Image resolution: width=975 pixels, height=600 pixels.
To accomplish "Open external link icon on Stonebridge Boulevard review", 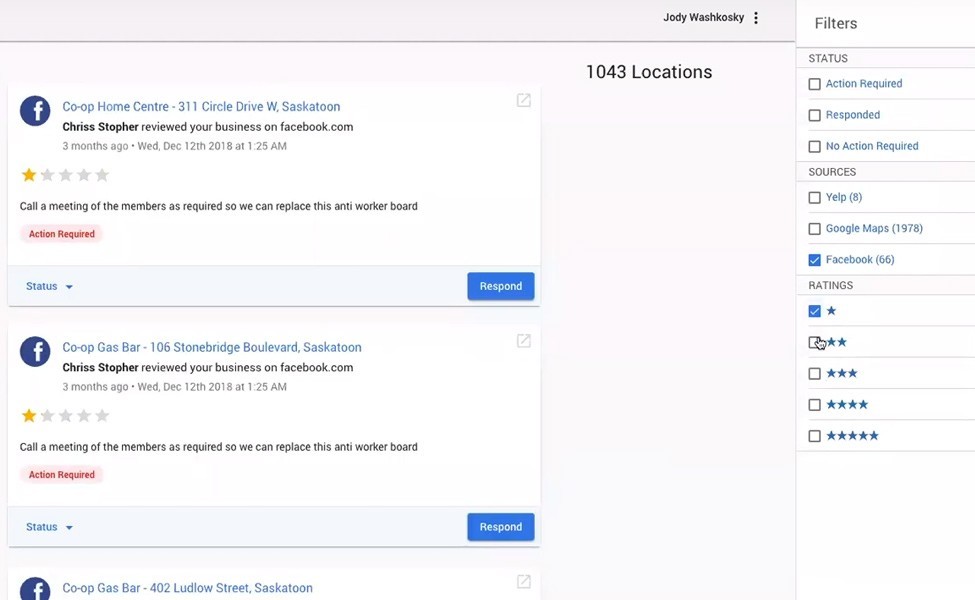I will [x=524, y=341].
